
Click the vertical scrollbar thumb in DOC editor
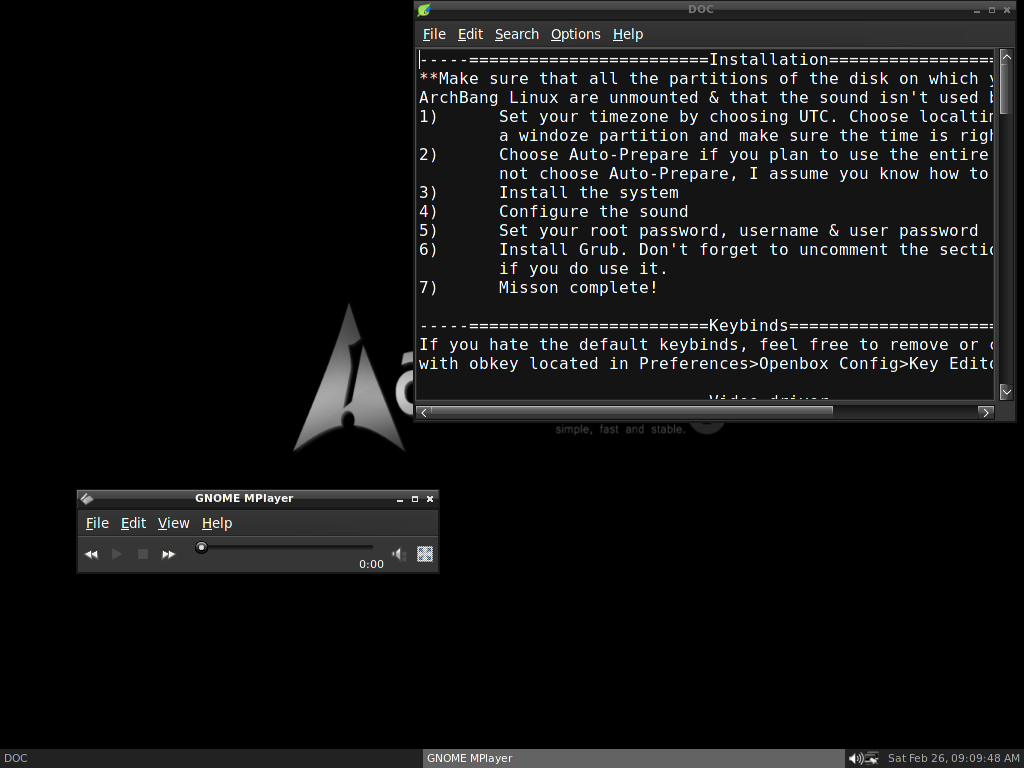[1006, 89]
